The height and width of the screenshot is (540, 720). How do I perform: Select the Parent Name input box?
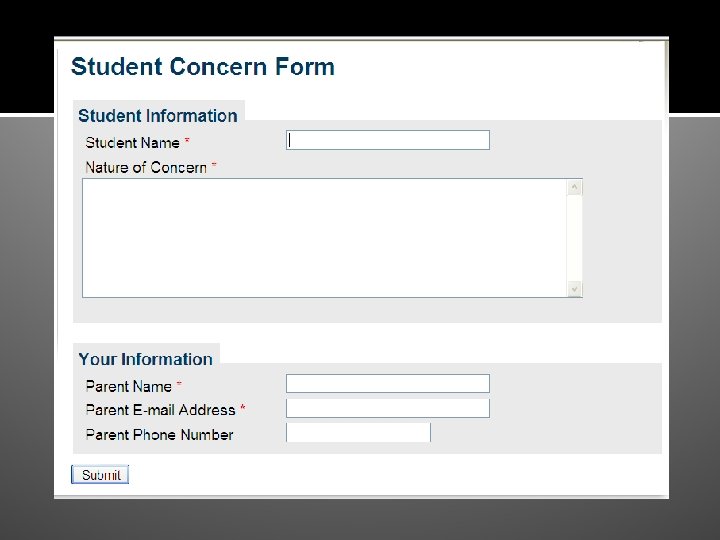tap(388, 383)
